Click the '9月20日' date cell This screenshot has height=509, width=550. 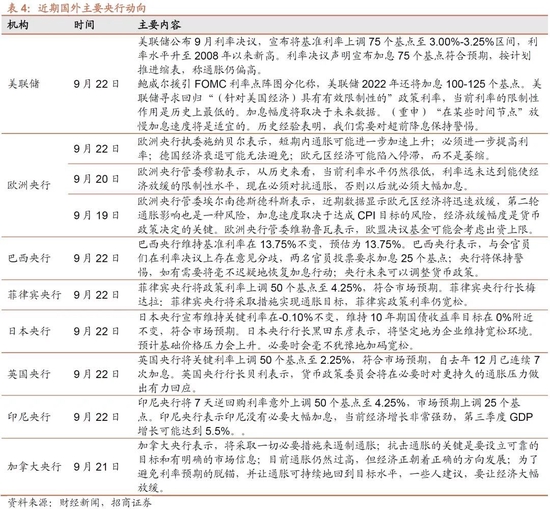pyautogui.click(x=96, y=179)
